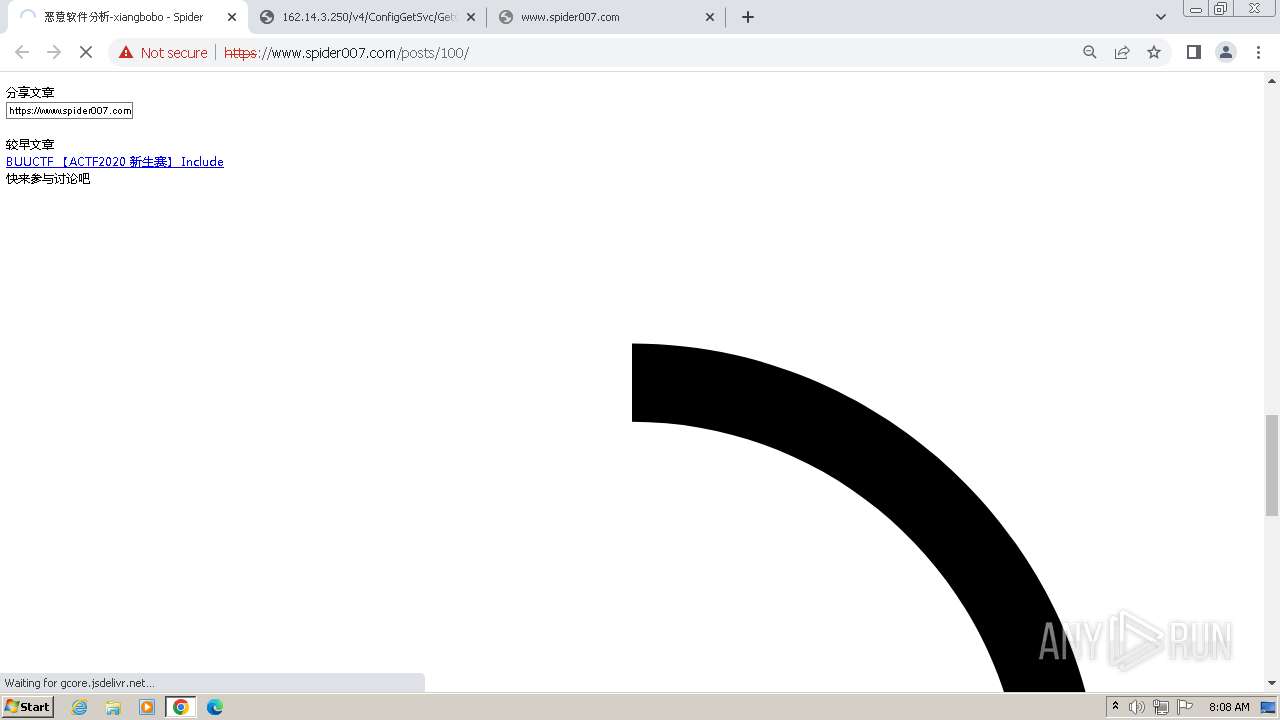Open the Chrome profile avatar menu
This screenshot has width=1280, height=720.
pos(1225,52)
